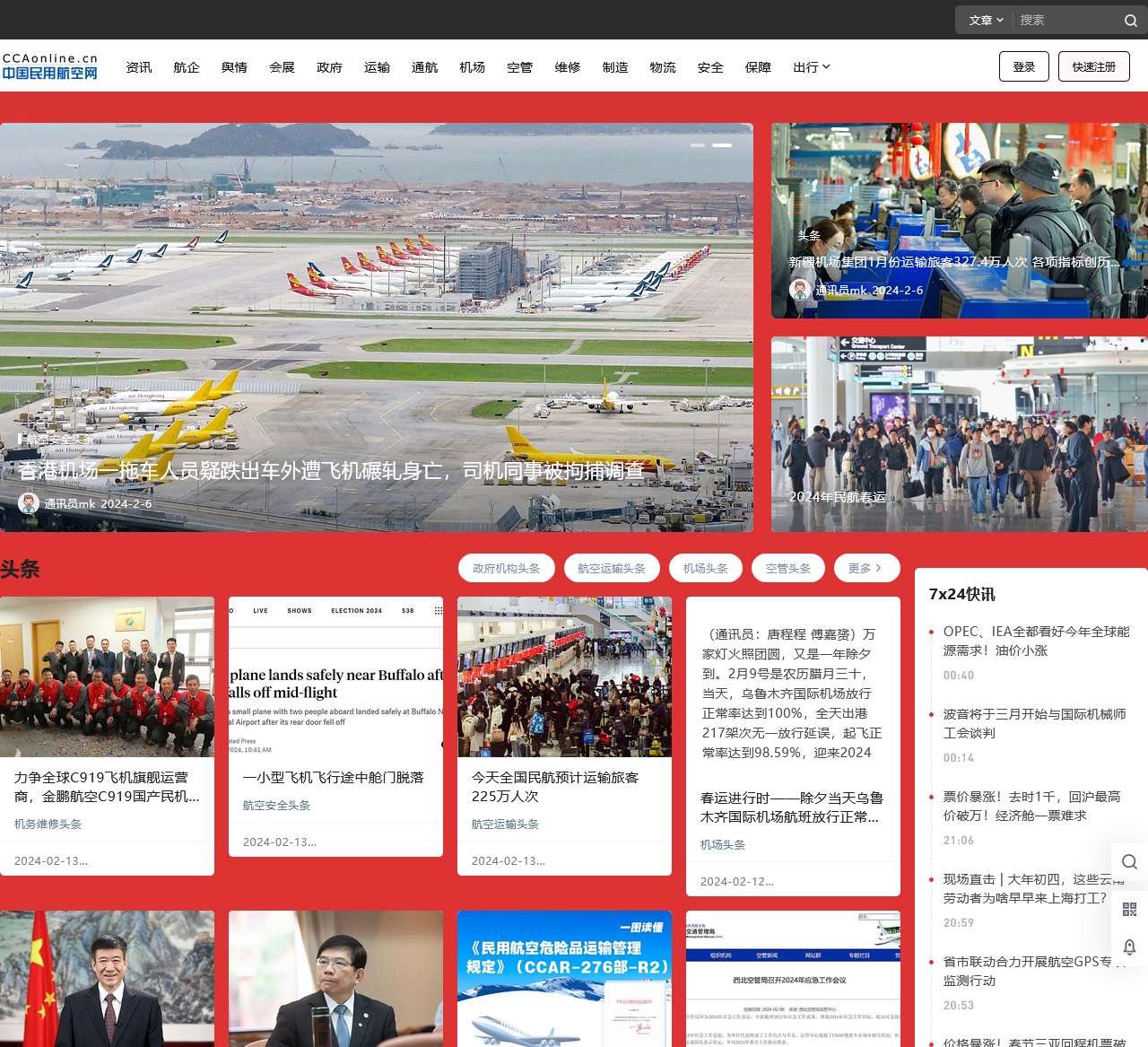Go to the 物流 section

tap(663, 67)
